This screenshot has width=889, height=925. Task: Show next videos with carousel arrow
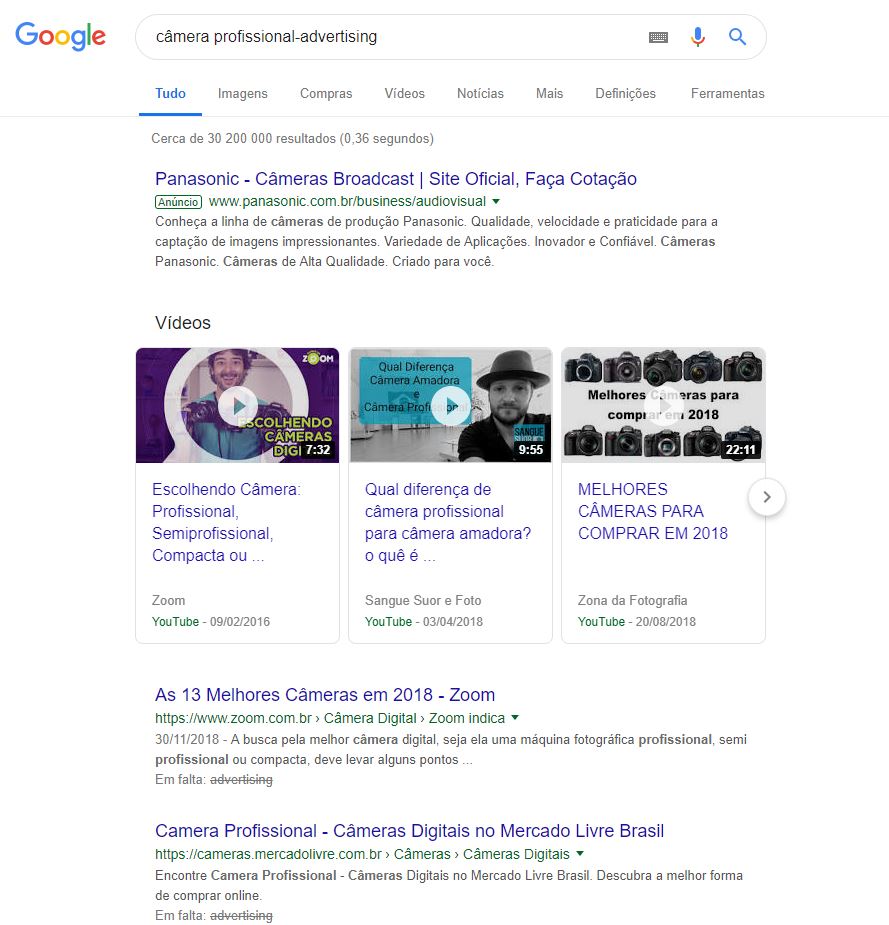767,496
